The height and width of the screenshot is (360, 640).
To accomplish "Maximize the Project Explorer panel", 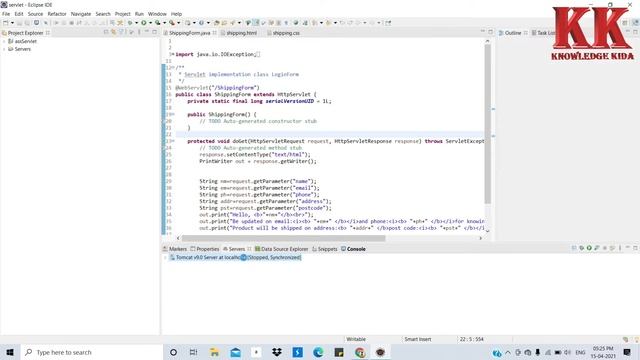I will pyautogui.click(x=155, y=32).
